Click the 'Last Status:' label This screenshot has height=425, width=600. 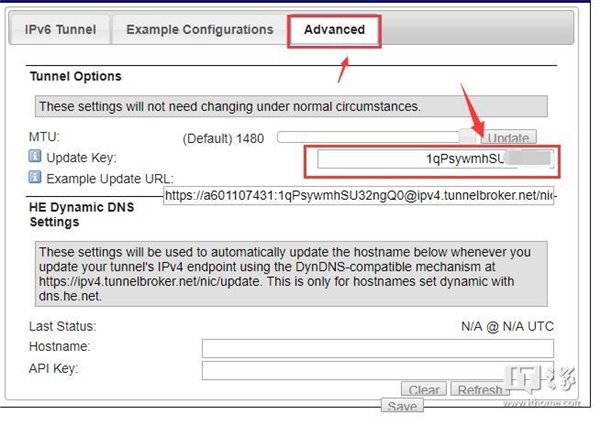click(63, 326)
